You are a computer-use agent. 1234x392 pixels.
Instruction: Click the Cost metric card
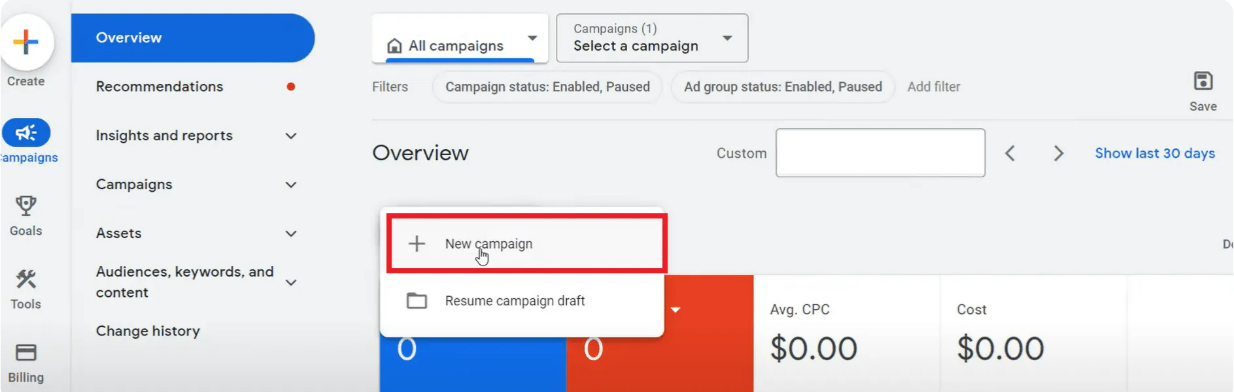[1033, 333]
